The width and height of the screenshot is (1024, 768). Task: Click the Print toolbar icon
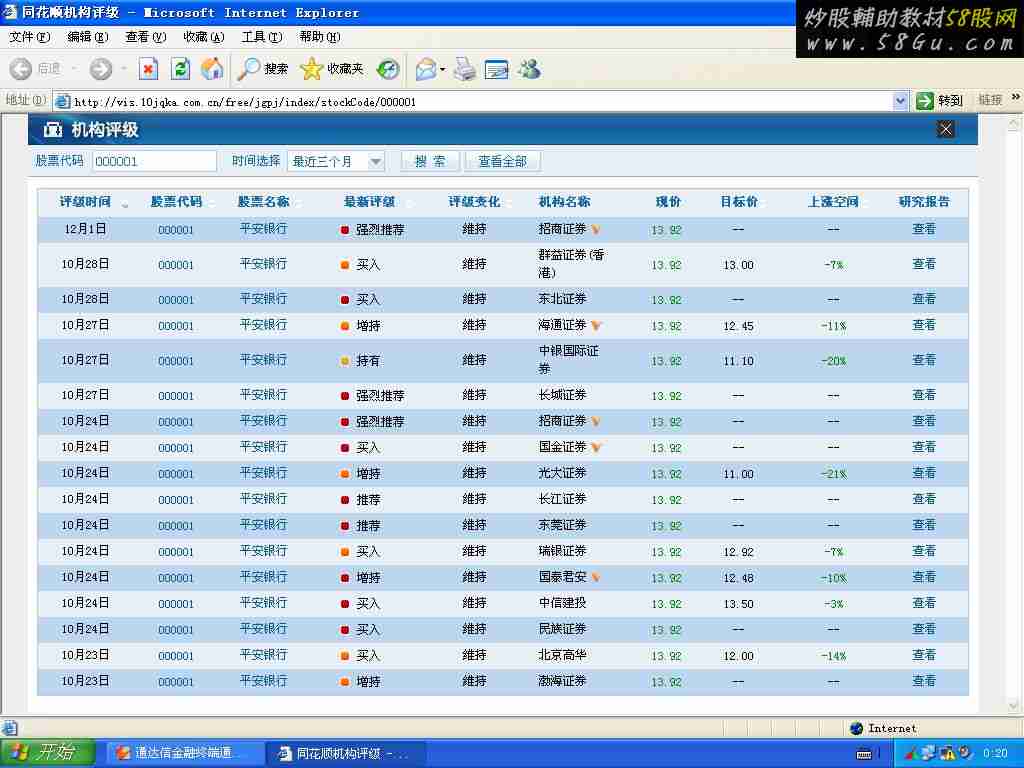tap(465, 69)
